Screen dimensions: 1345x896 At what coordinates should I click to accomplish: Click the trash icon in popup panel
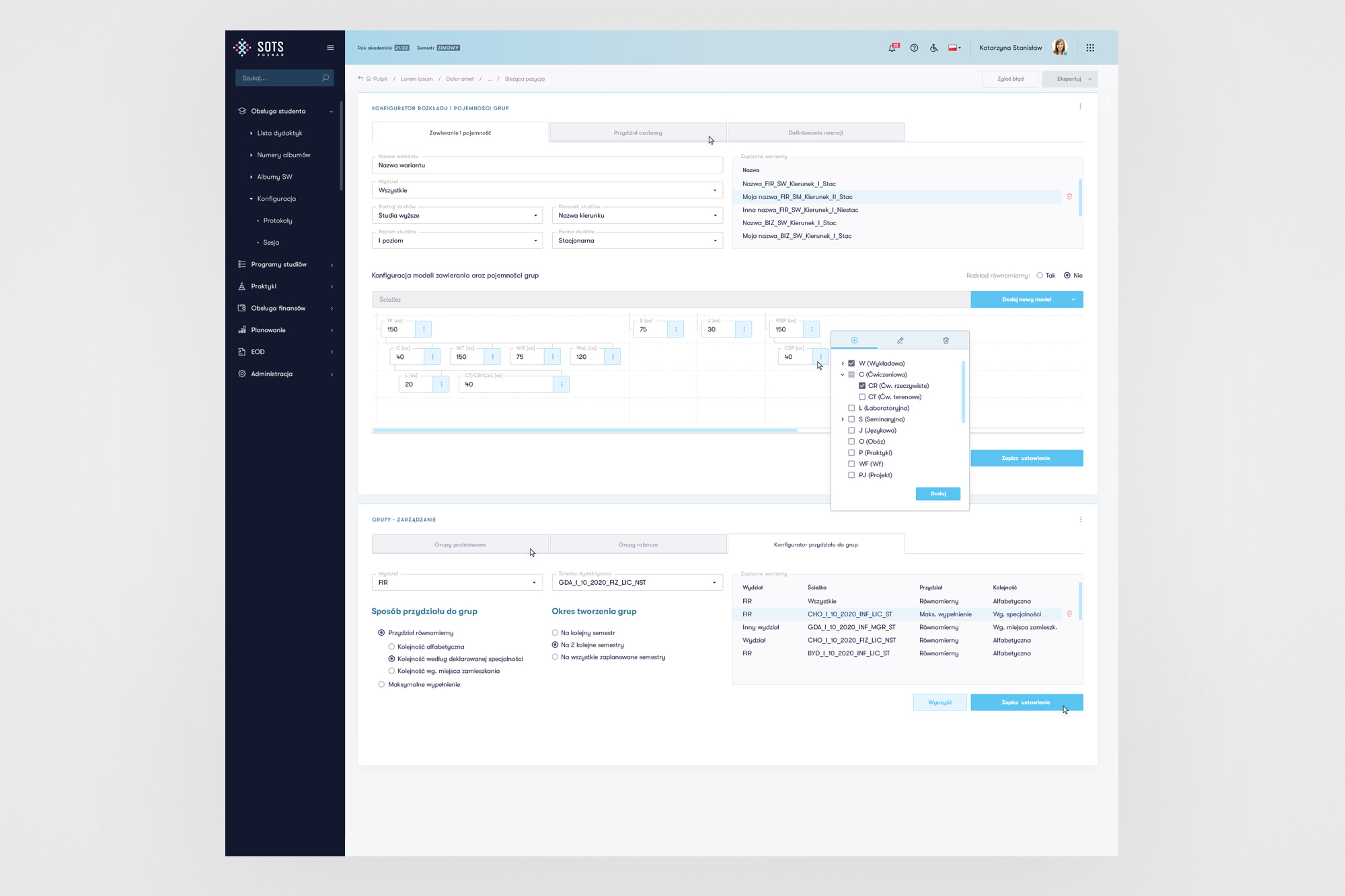tap(946, 340)
